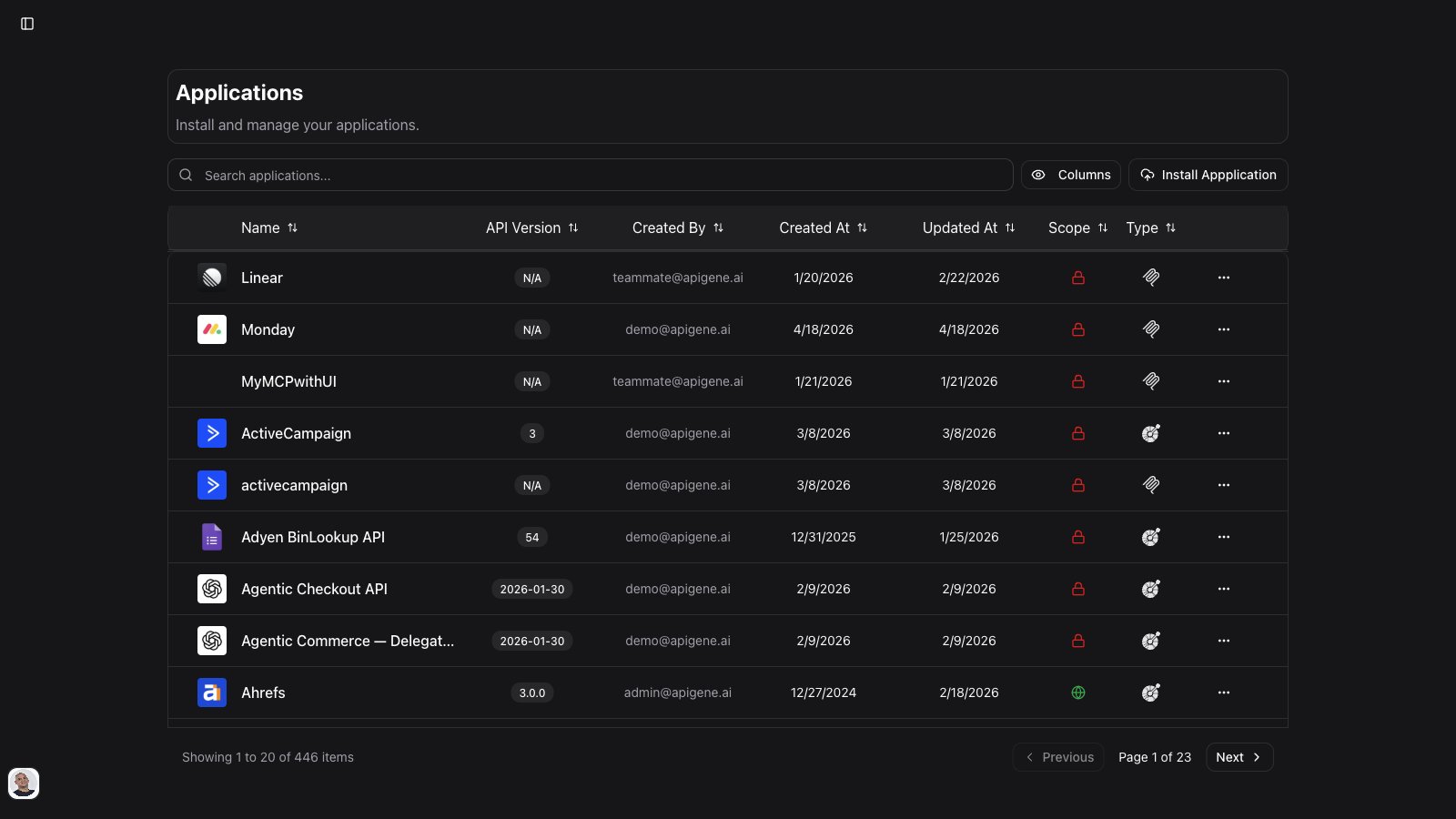Sort the table by Name
Image resolution: width=1456 pixels, height=819 pixels.
269,227
